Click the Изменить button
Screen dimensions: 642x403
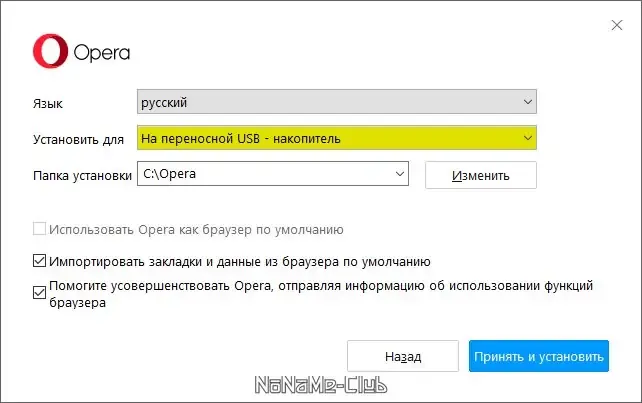point(481,175)
